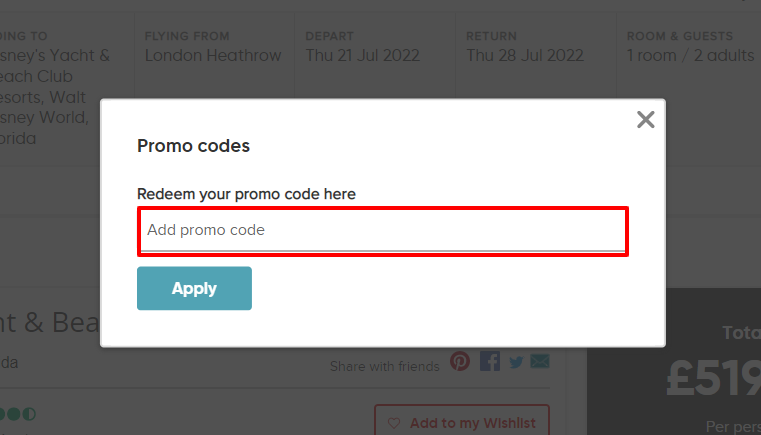Click the green rating circles

[18, 413]
